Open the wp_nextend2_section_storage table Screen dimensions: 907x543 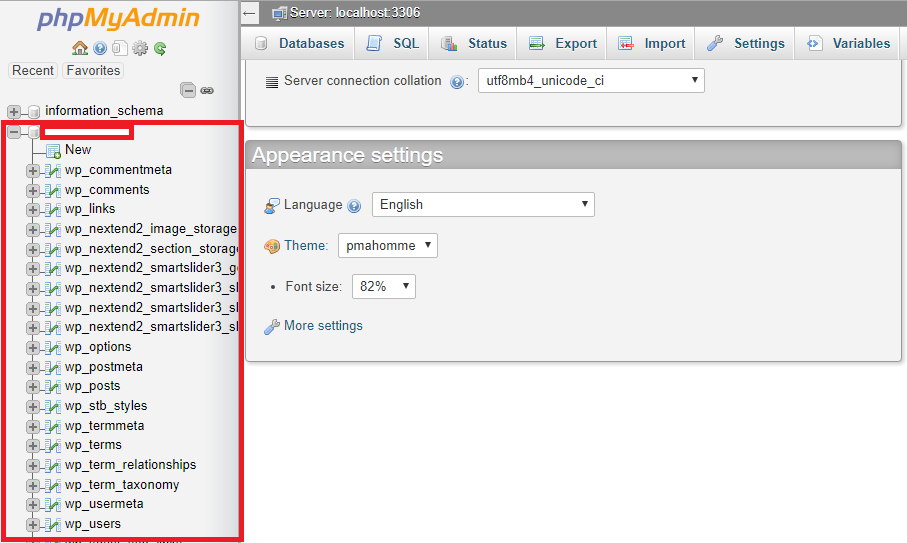point(150,249)
